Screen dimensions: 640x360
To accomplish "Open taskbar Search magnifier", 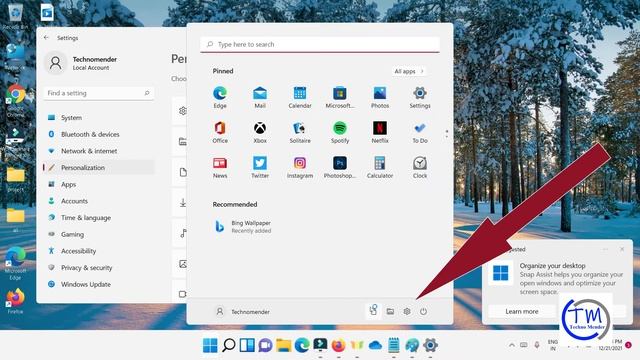I will tap(229, 345).
